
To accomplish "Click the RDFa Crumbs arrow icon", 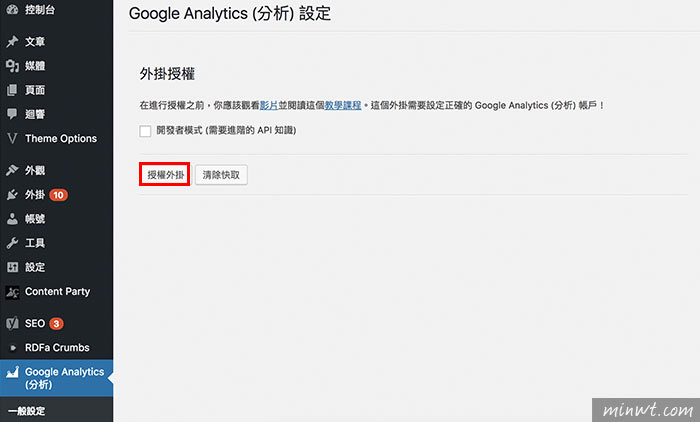I will coord(12,347).
